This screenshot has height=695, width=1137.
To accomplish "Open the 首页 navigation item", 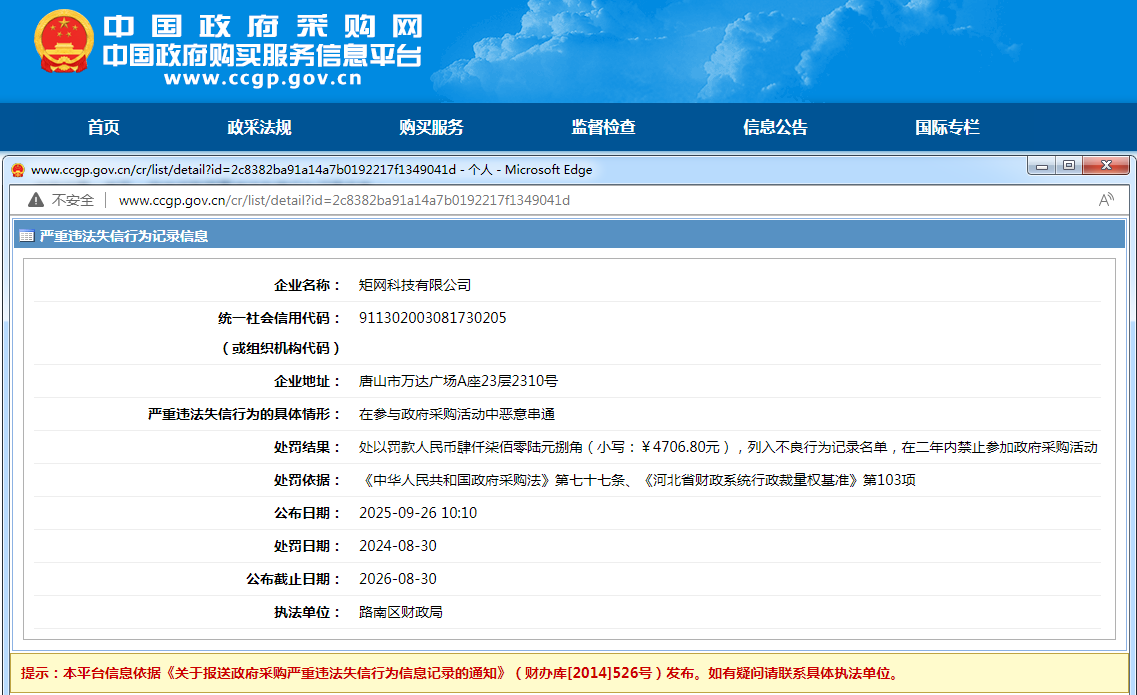I will [104, 128].
